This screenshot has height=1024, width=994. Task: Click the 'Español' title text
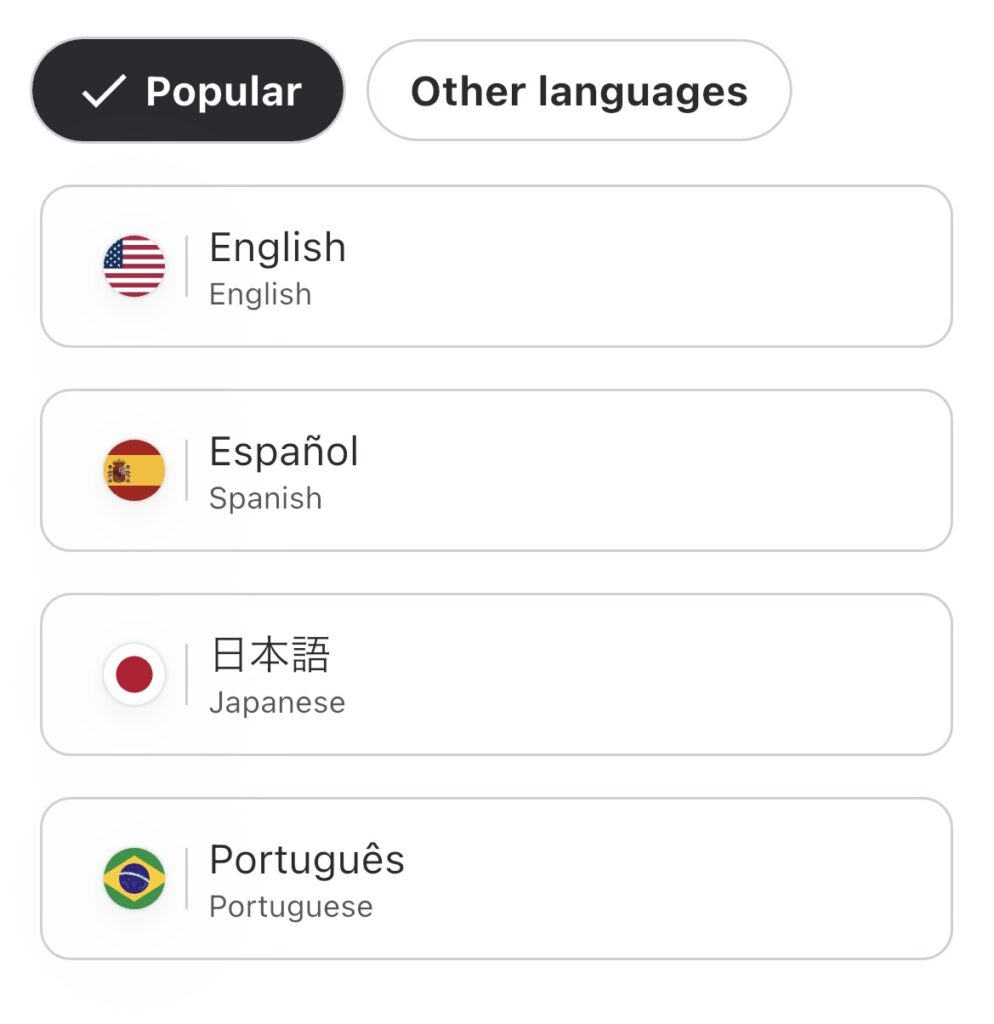(283, 451)
